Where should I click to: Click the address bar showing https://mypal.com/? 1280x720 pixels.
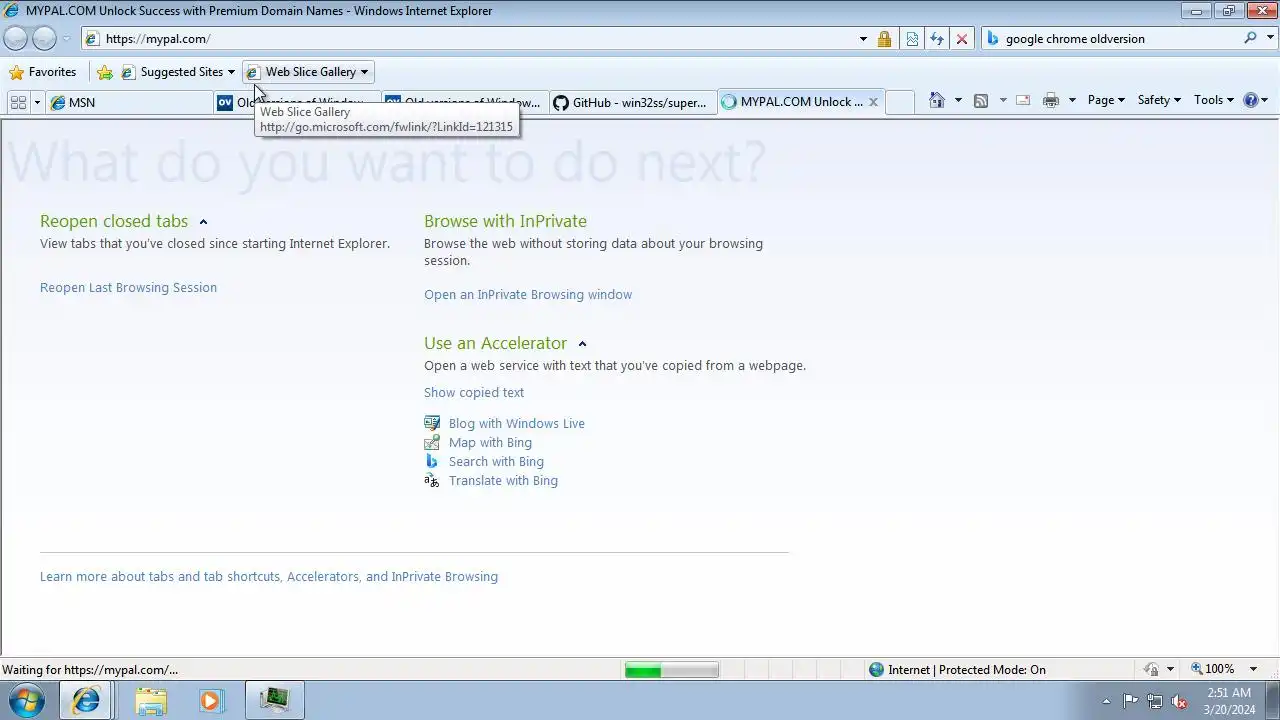pyautogui.click(x=470, y=39)
